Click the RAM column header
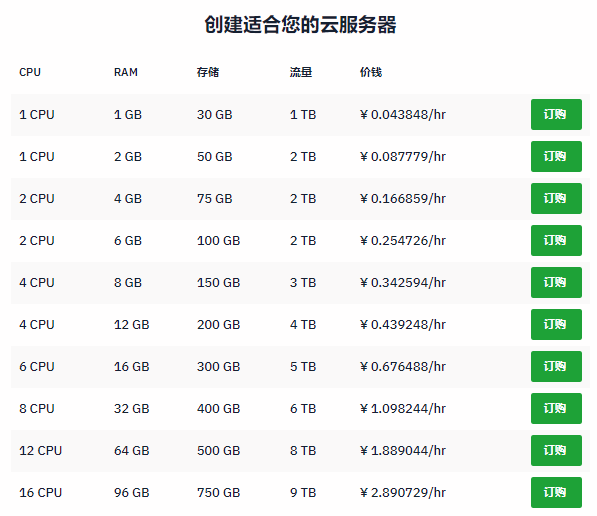 (126, 72)
